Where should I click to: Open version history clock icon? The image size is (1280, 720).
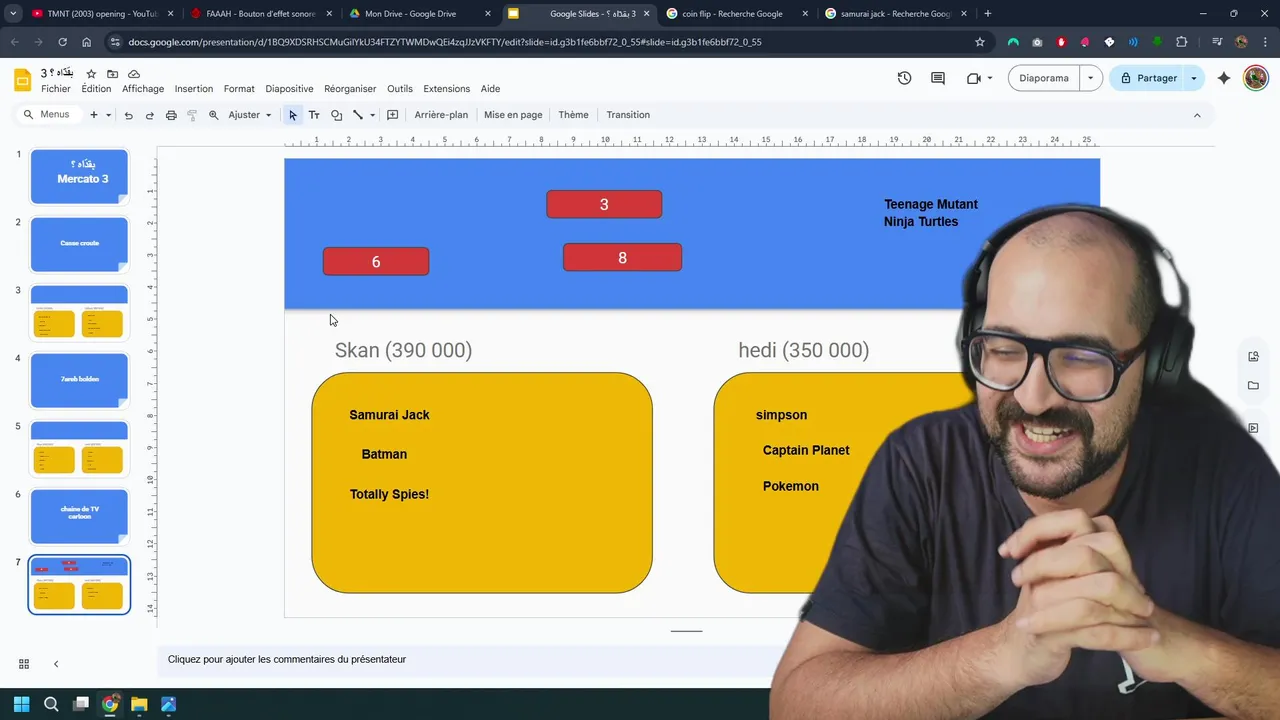click(904, 78)
